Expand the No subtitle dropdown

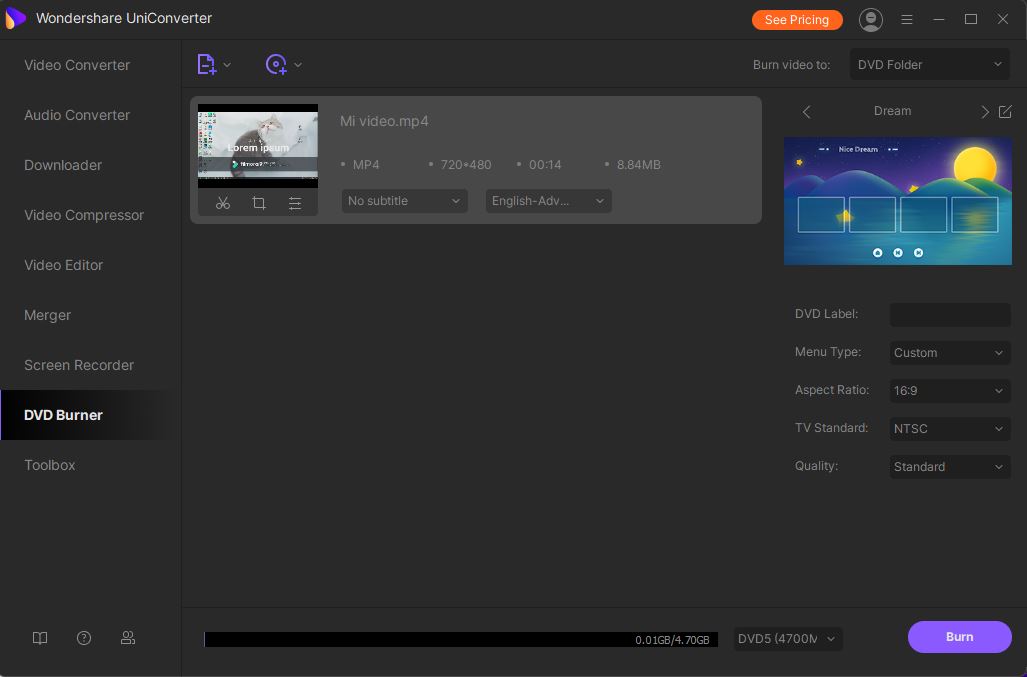pyautogui.click(x=404, y=201)
